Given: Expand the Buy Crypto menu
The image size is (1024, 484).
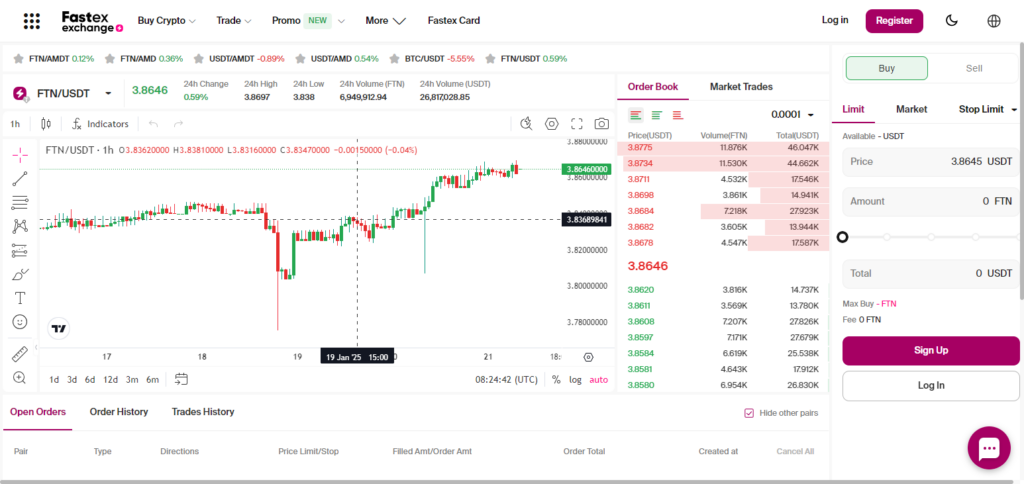Looking at the screenshot, I should point(167,21).
